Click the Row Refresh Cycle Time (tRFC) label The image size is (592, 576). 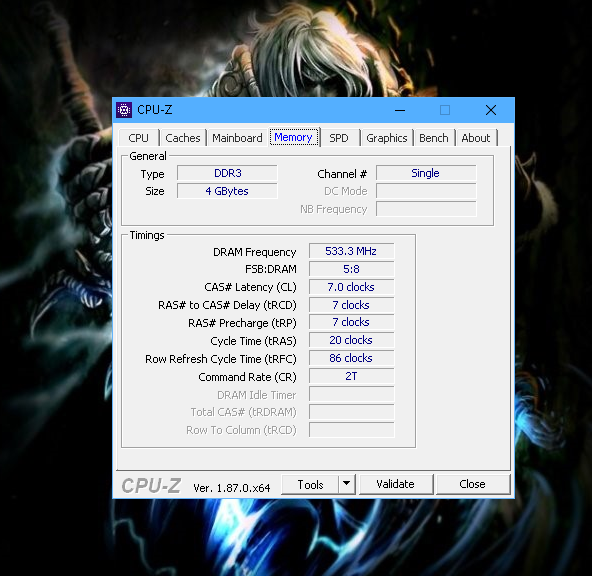(x=221, y=359)
